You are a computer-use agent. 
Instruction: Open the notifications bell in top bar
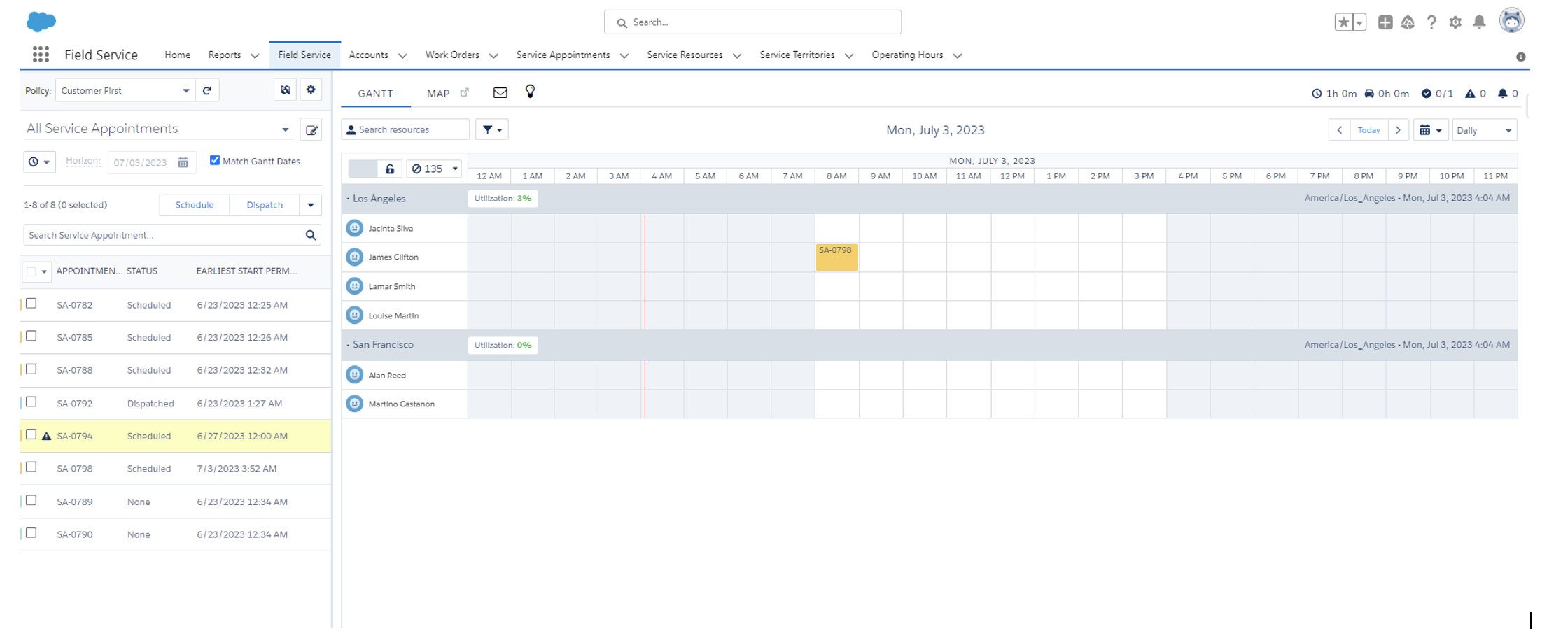tap(1479, 22)
